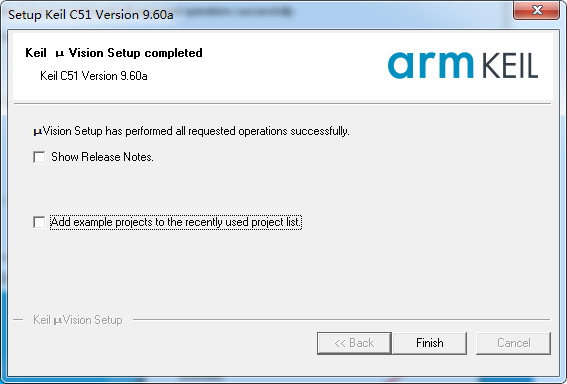The width and height of the screenshot is (567, 384).
Task: Click the blue arm logo text
Action: [430, 65]
